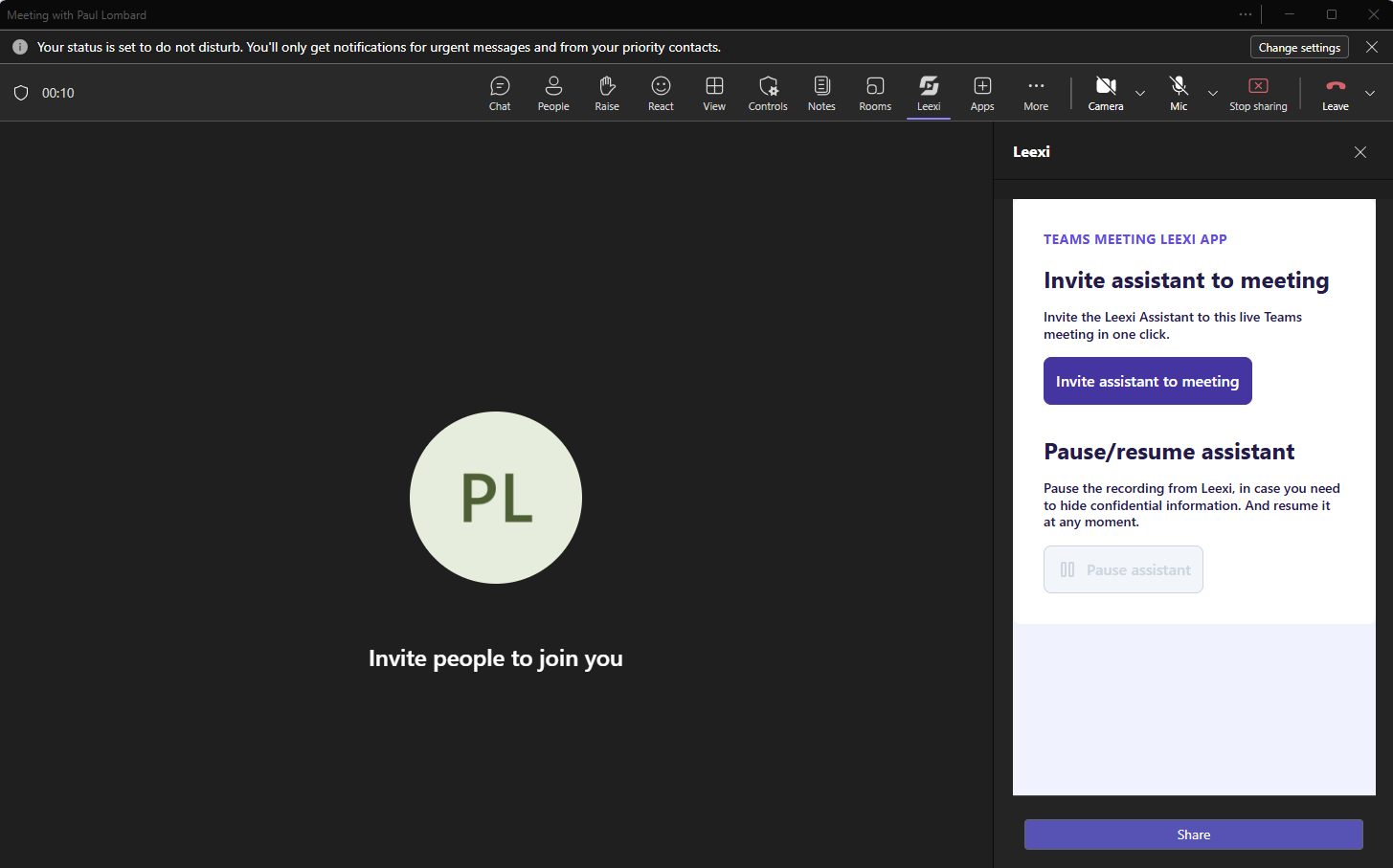Close the Leexi side panel
1393x868 pixels.
pos(1360,152)
